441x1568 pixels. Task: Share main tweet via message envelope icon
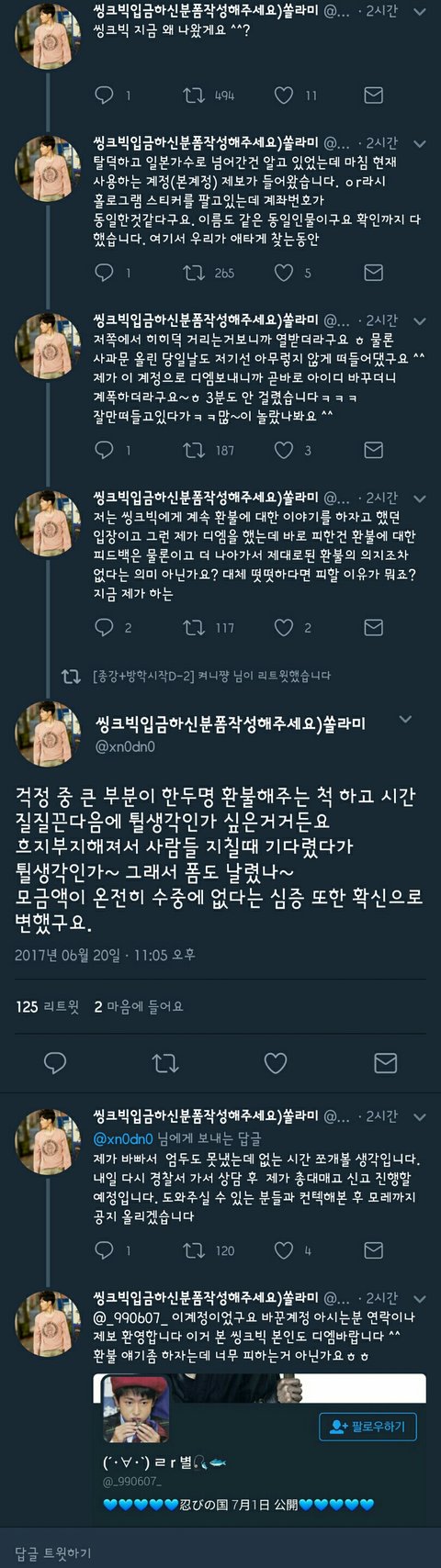(386, 1063)
